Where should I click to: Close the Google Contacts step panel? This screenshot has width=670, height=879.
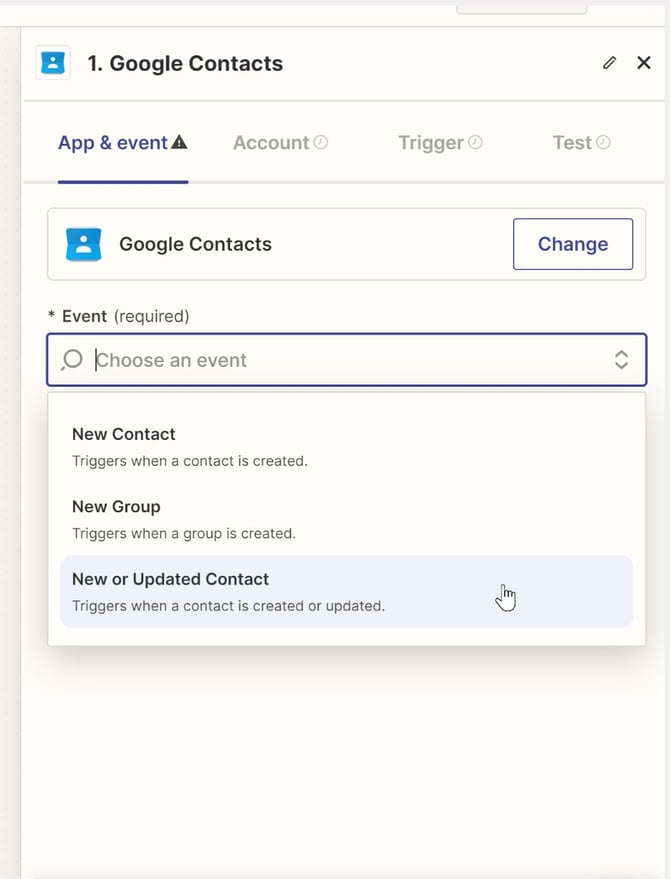(x=644, y=63)
